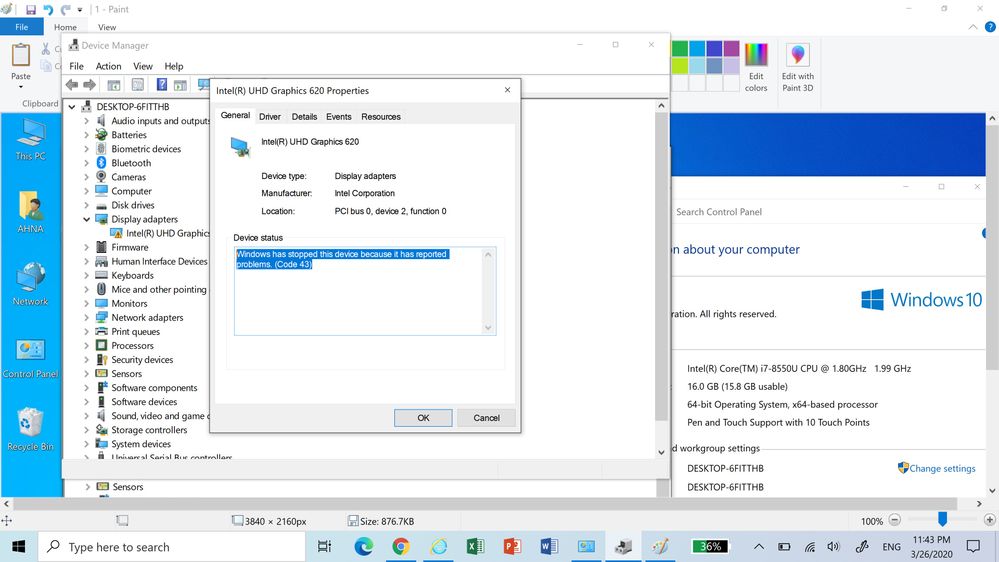Open the Paint File tab

[22, 27]
